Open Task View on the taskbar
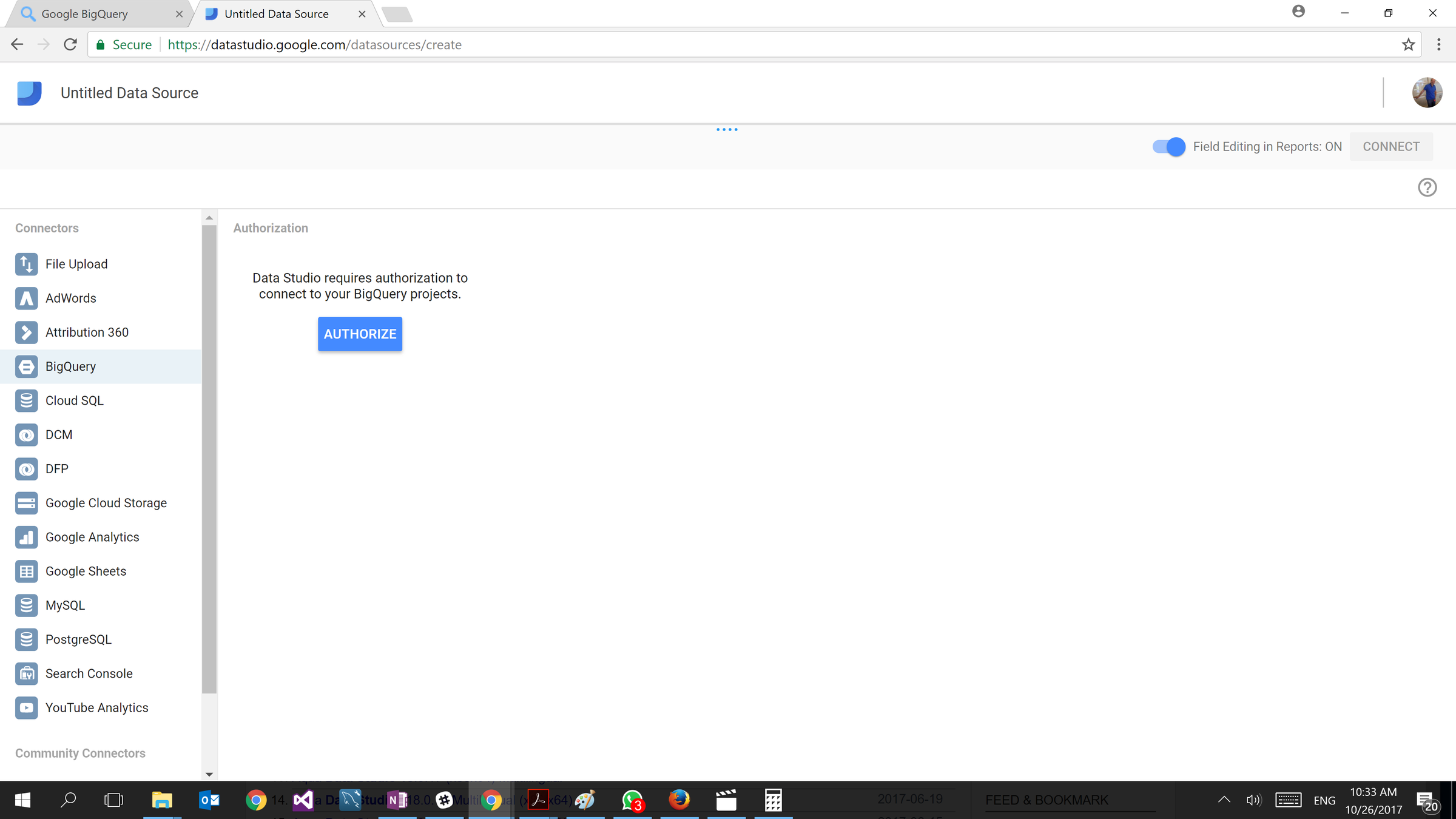Viewport: 1456px width, 819px height. point(113,800)
